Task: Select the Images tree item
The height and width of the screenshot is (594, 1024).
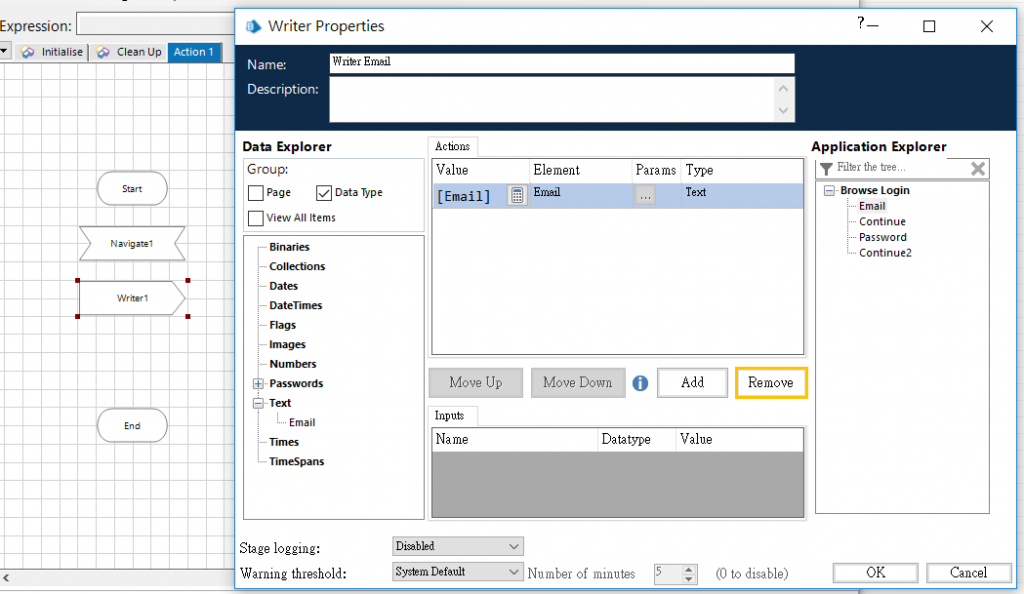Action: (x=287, y=345)
